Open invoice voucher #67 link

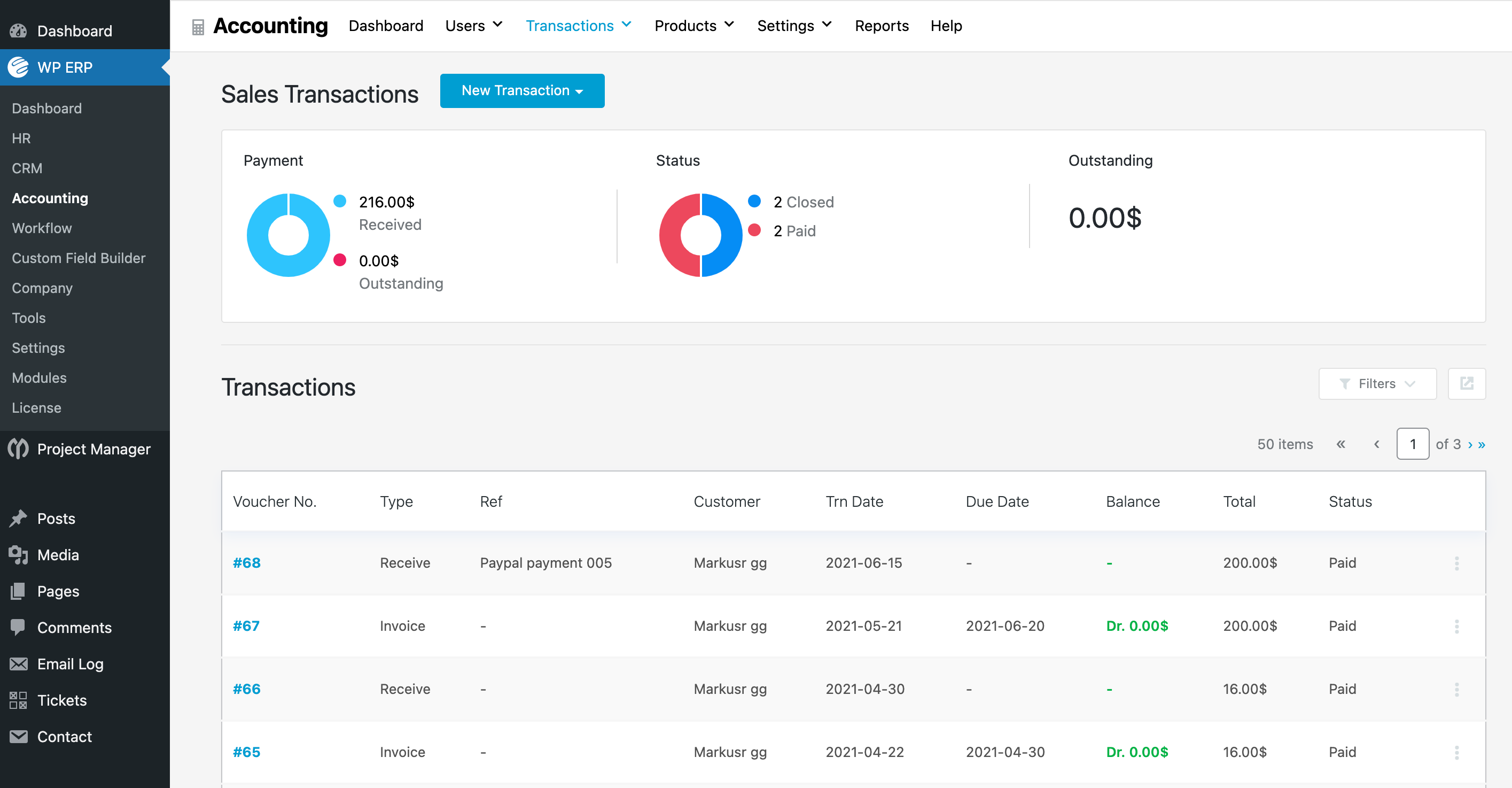[246, 625]
